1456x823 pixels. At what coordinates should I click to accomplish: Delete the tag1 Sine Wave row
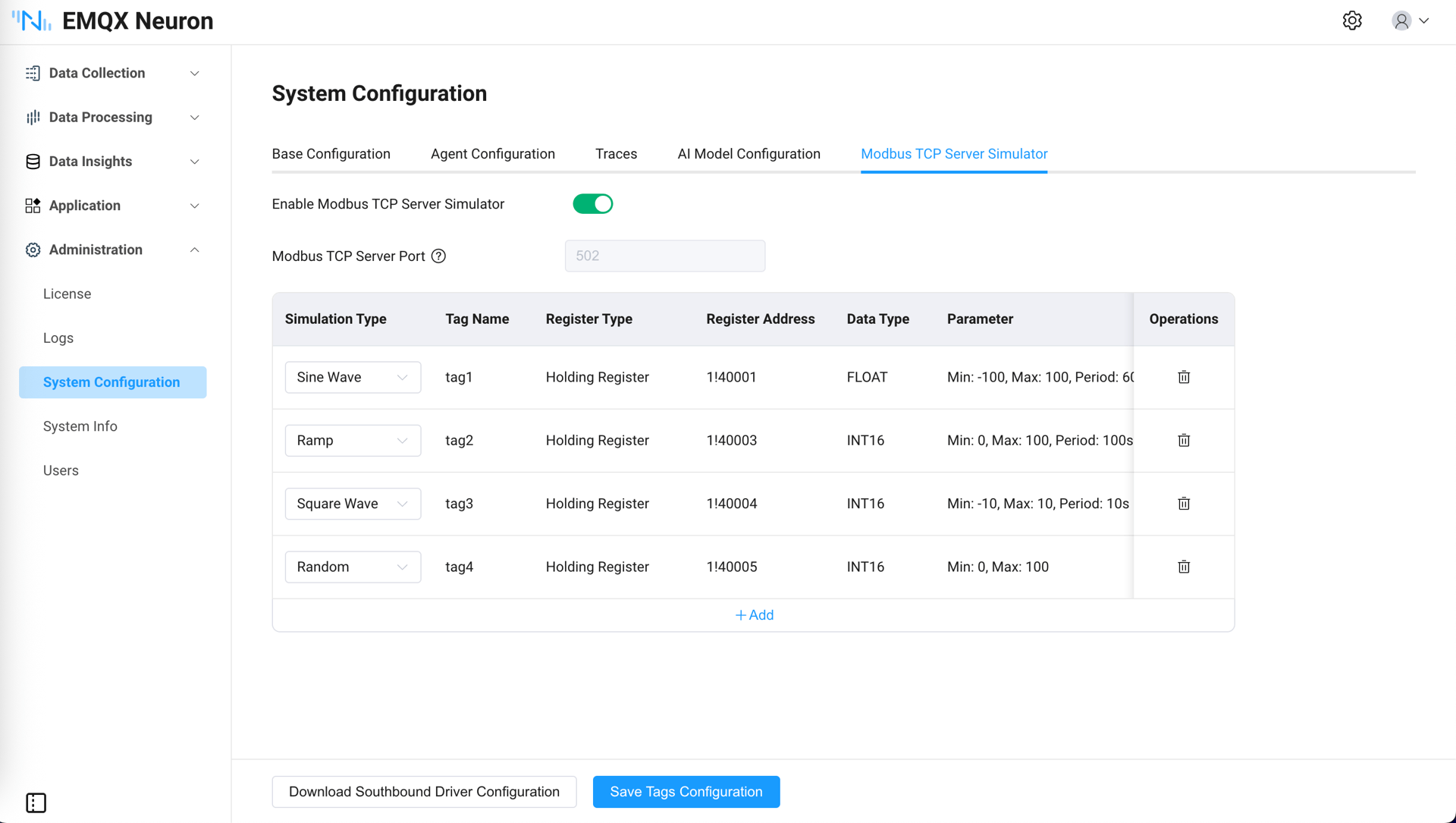(x=1183, y=377)
